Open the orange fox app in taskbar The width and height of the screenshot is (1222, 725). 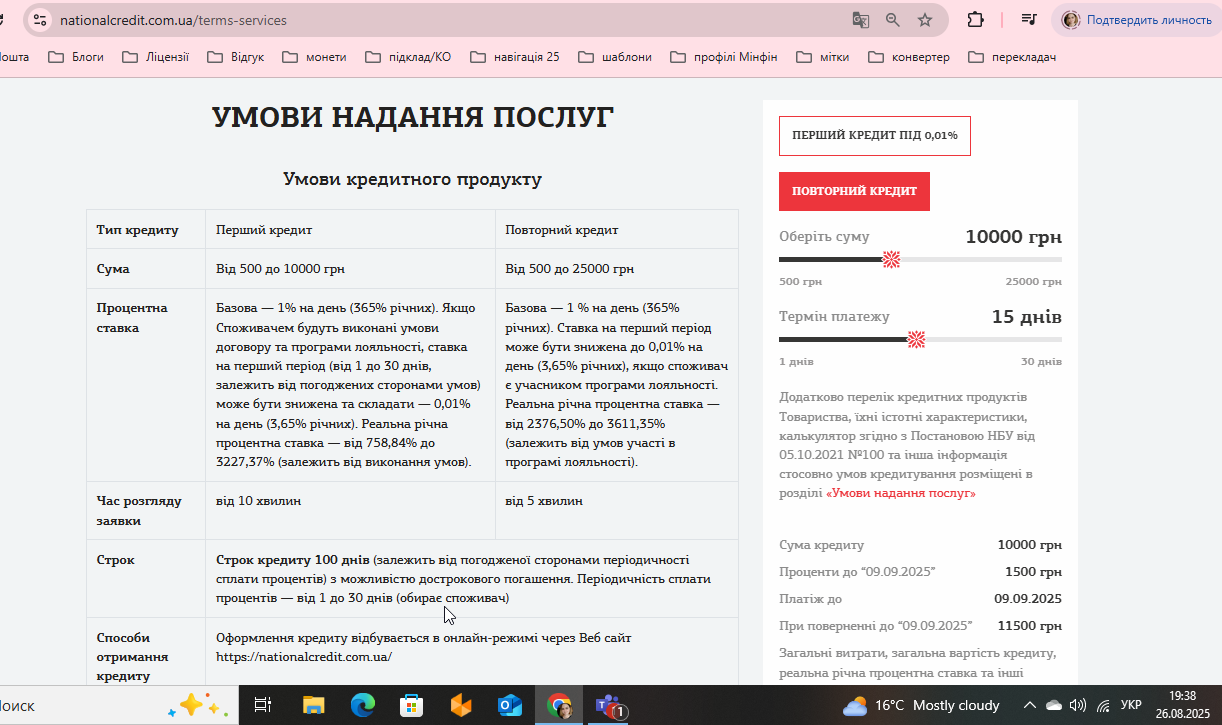461,705
